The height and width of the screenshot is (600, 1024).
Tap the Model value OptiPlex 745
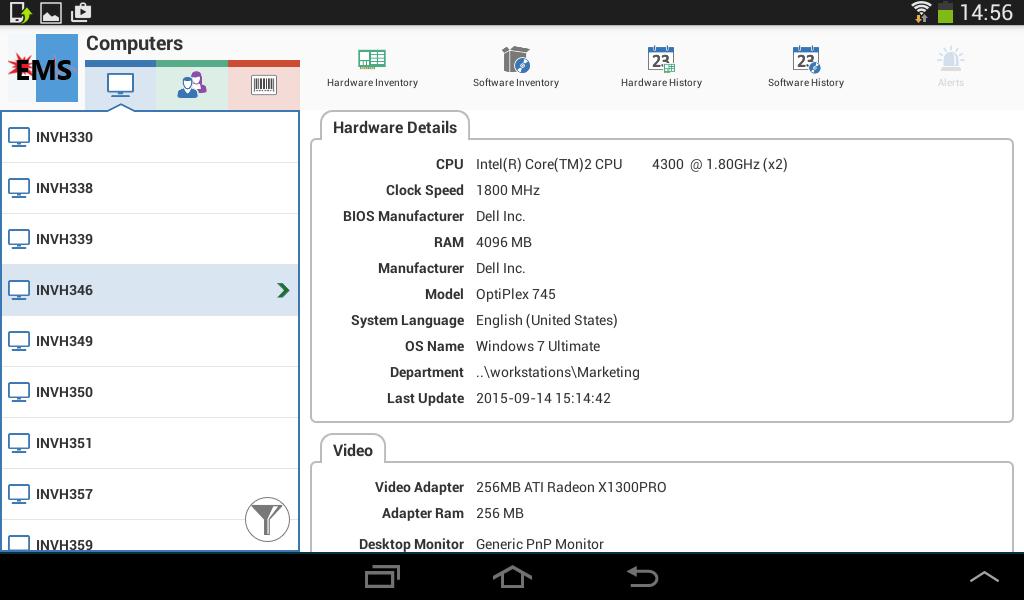[515, 294]
